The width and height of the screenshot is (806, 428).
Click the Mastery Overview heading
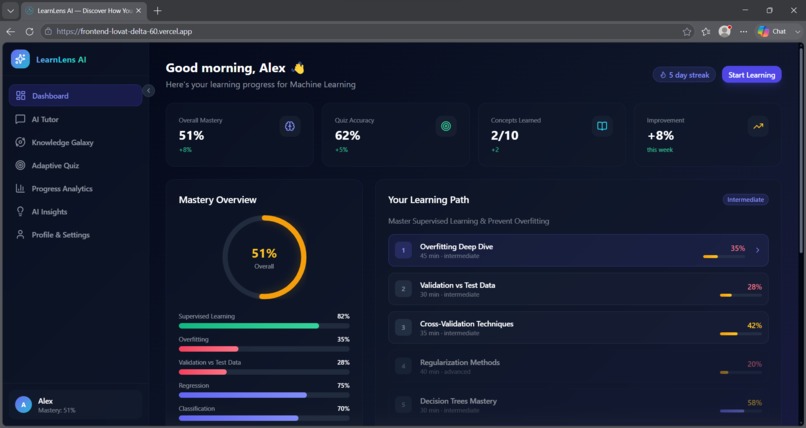[217, 200]
